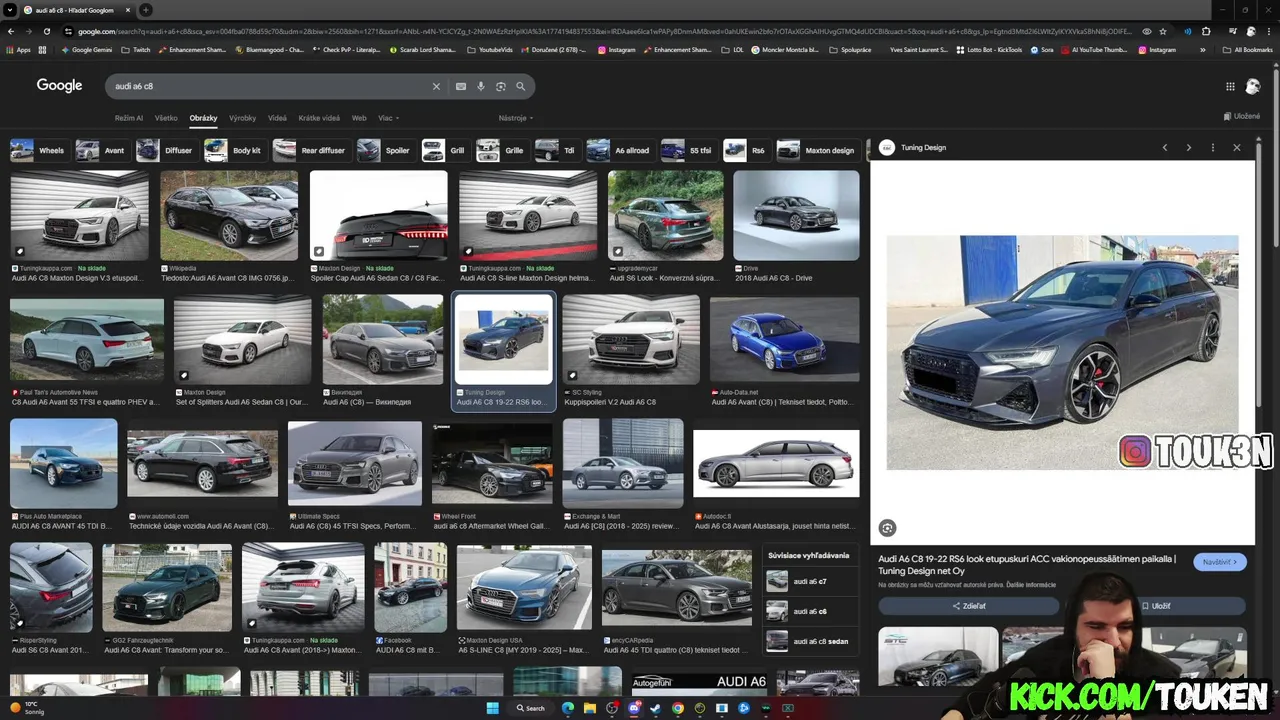
Task: Open Microsoft Edge from taskbar
Action: click(568, 708)
